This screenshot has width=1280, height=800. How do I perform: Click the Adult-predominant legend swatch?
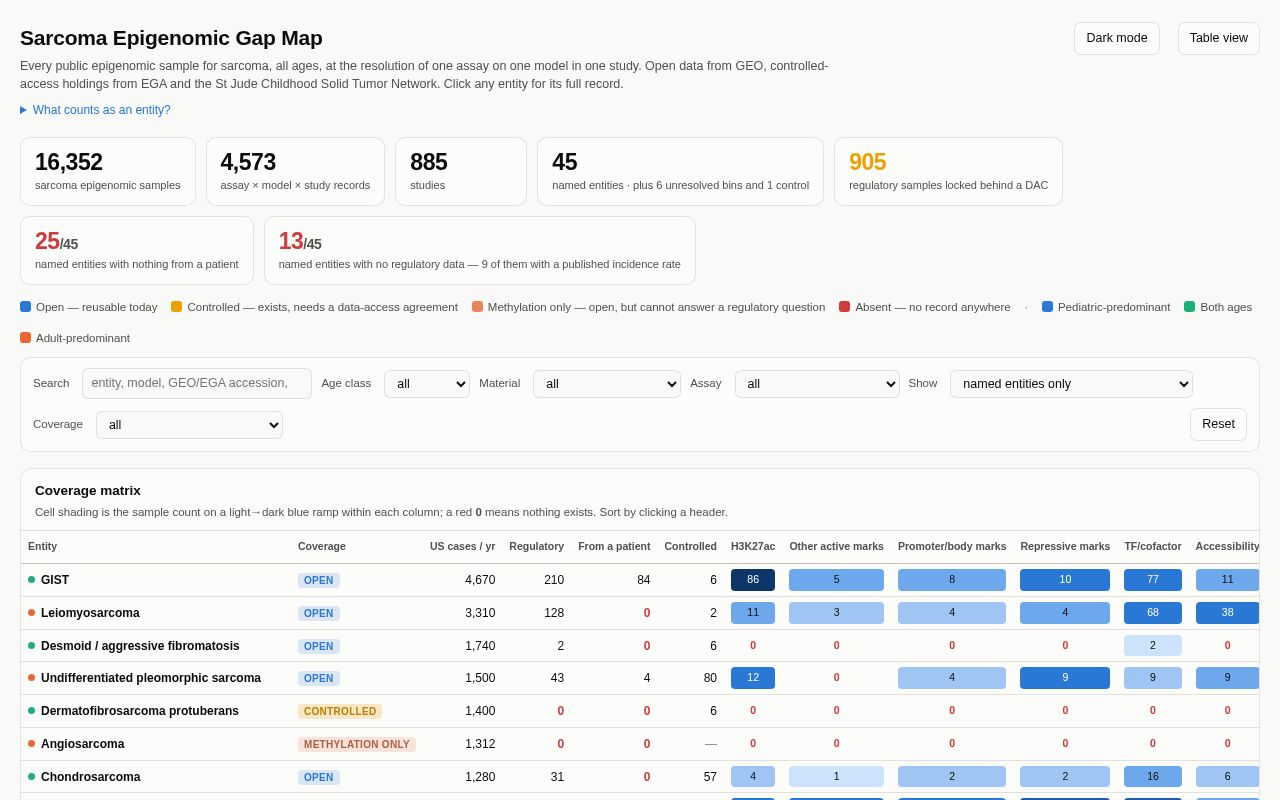pos(26,338)
